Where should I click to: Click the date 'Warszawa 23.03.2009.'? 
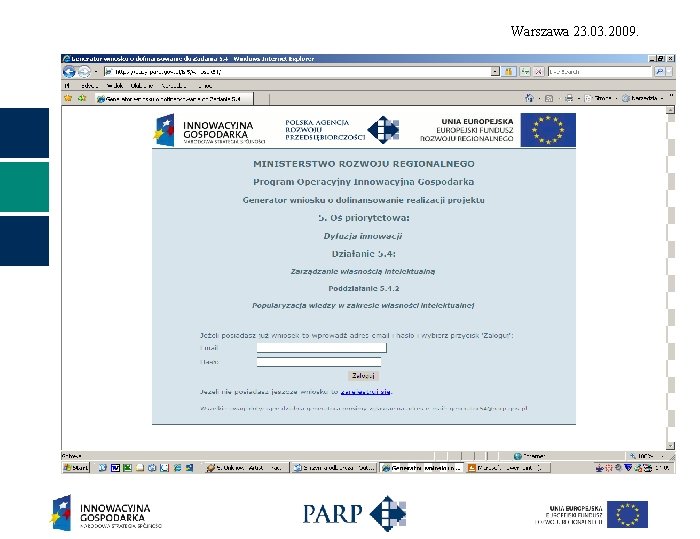[575, 31]
